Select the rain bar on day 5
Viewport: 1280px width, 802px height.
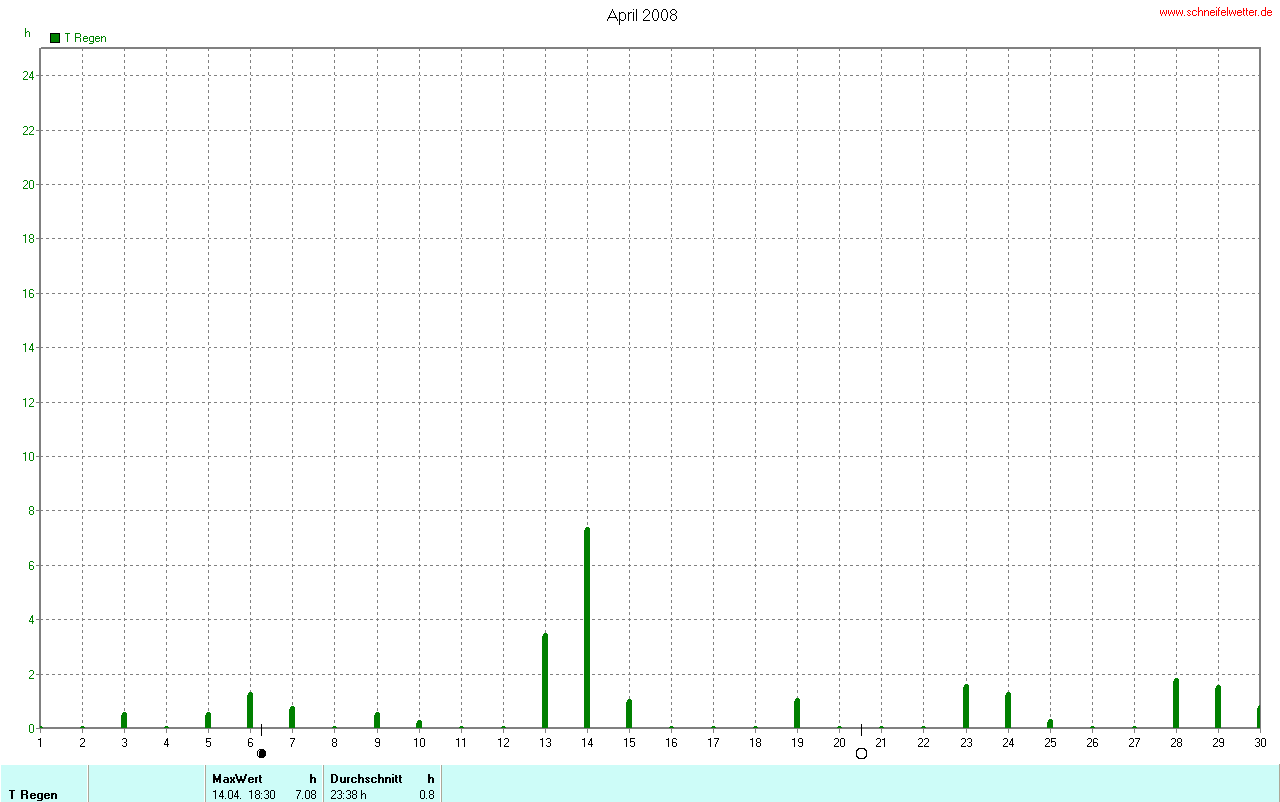point(208,720)
